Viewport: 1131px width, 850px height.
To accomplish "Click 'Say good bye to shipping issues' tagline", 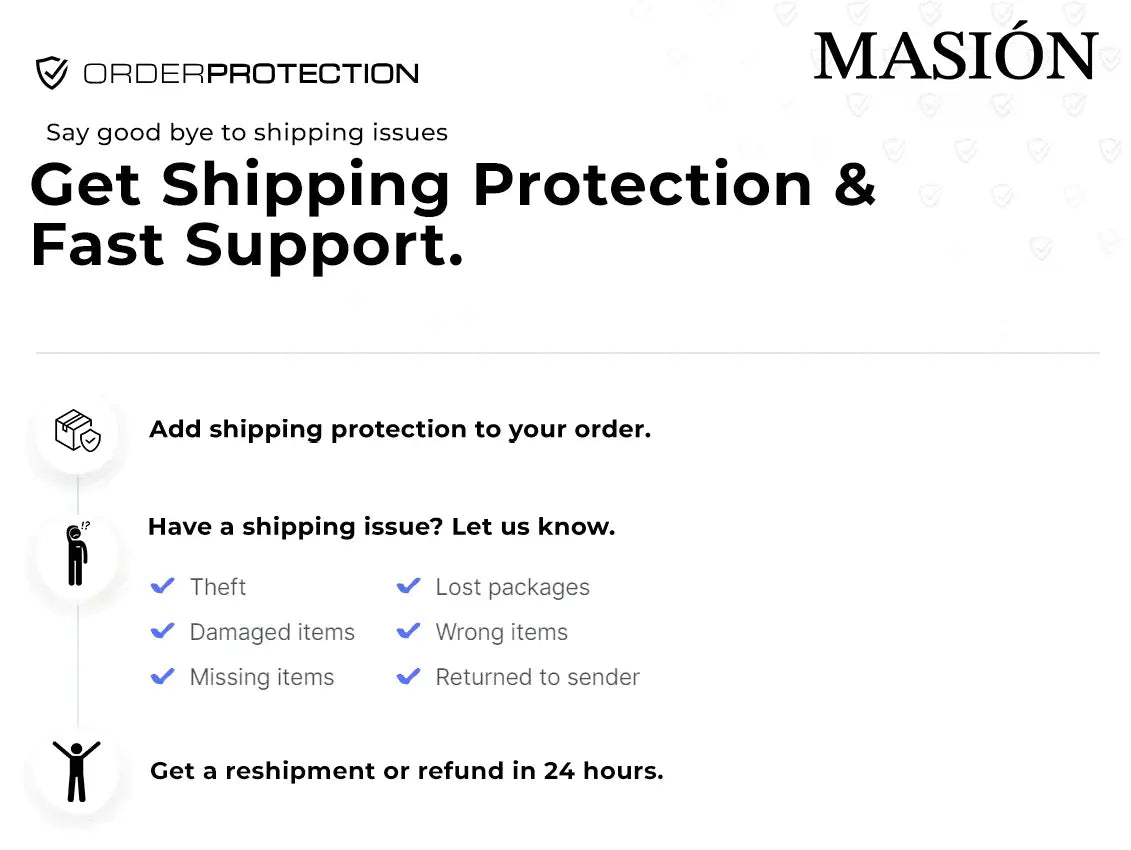I will click(x=247, y=133).
